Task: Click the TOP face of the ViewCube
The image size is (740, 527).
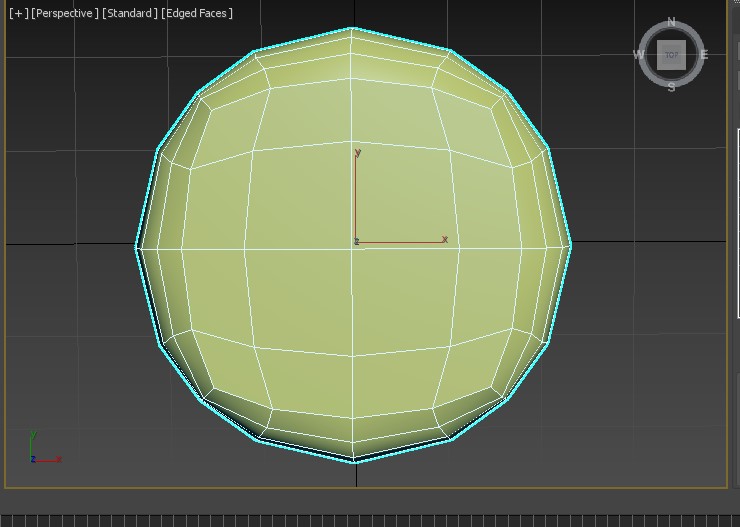Action: click(671, 55)
